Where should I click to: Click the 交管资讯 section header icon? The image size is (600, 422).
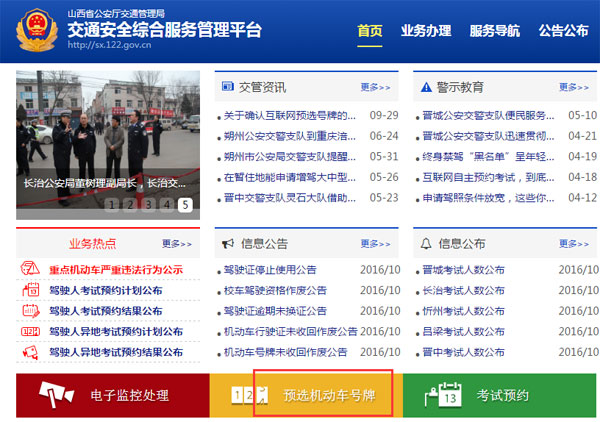pyautogui.click(x=228, y=86)
